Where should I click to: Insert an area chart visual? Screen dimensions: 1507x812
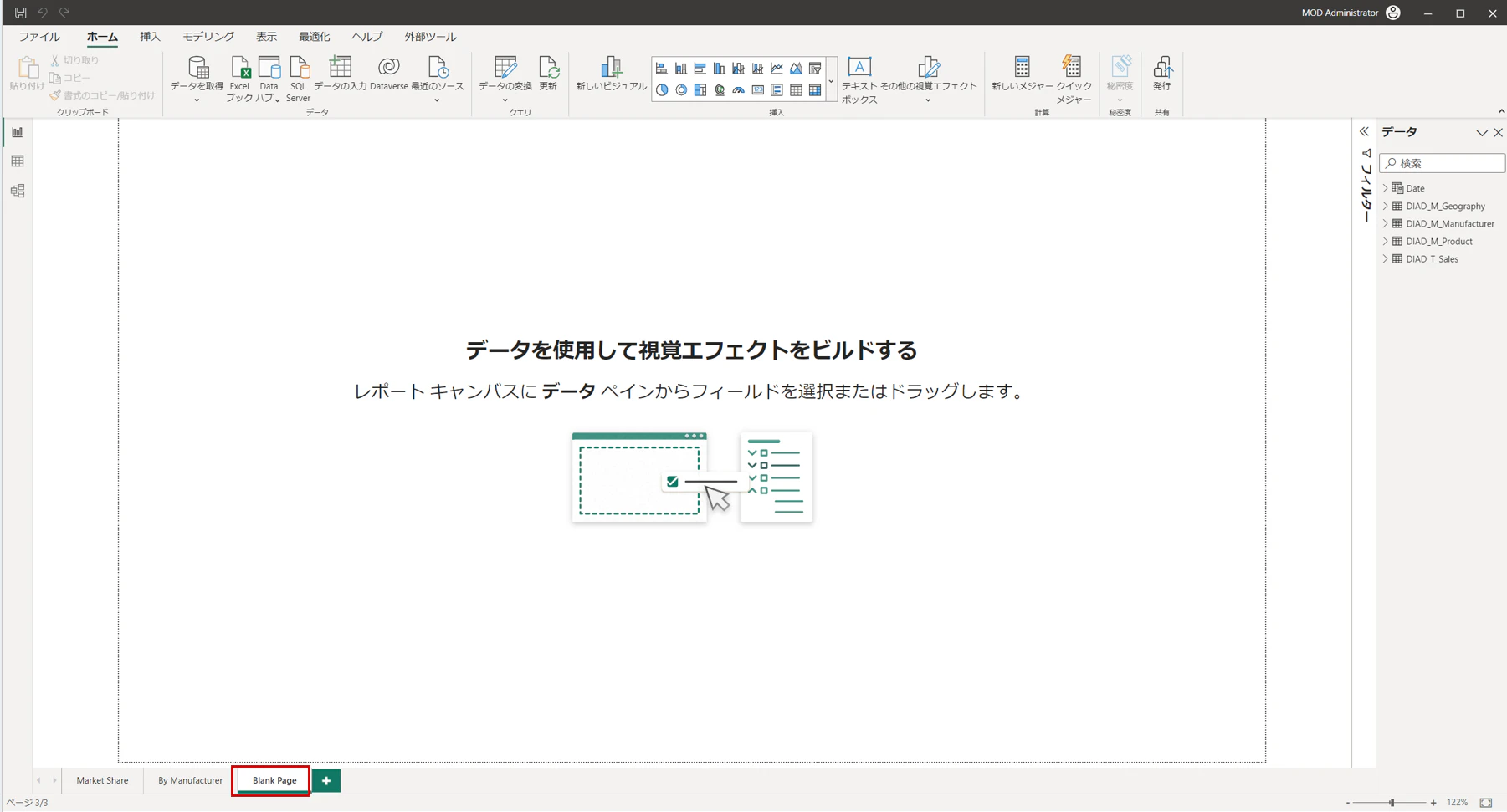(796, 69)
